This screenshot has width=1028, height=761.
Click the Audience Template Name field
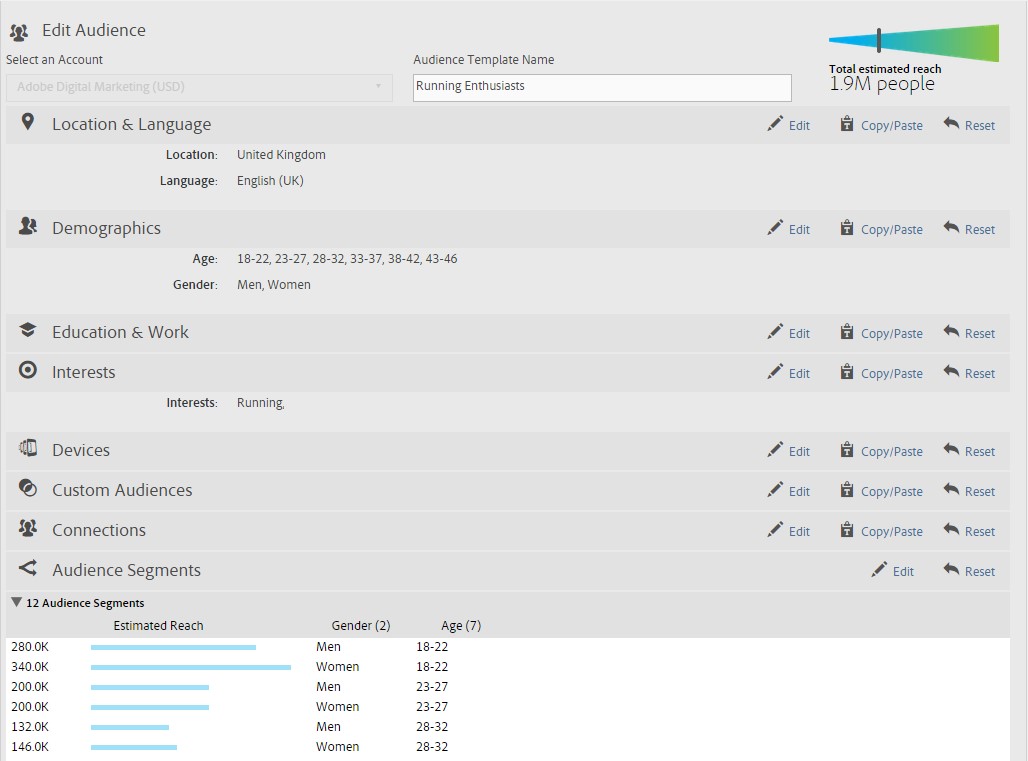[602, 87]
